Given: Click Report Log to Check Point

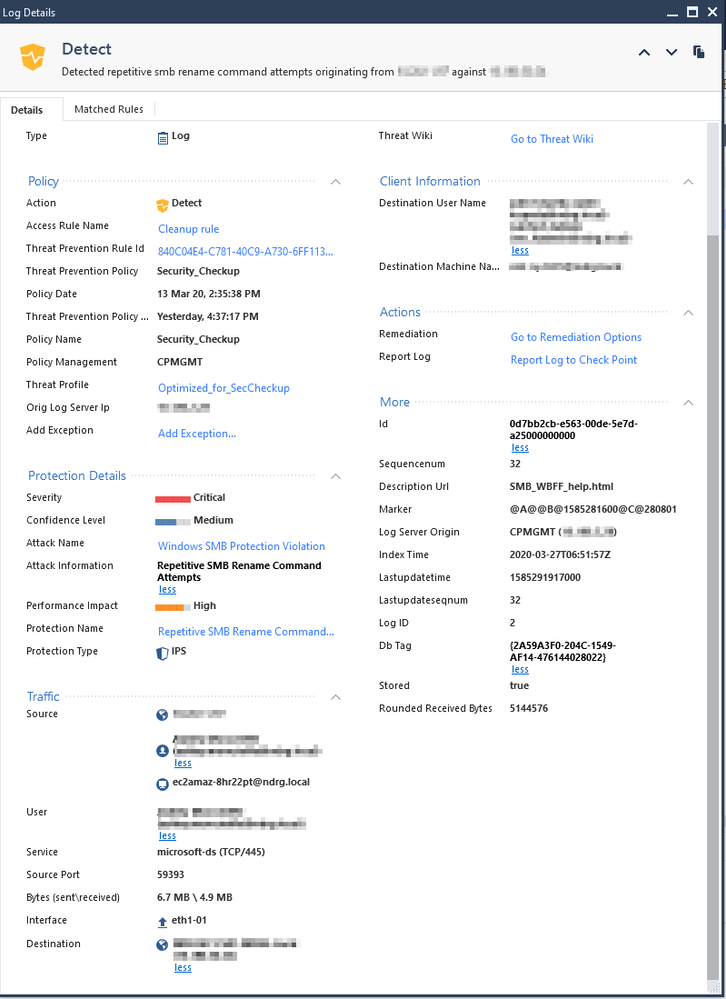Looking at the screenshot, I should [x=574, y=360].
